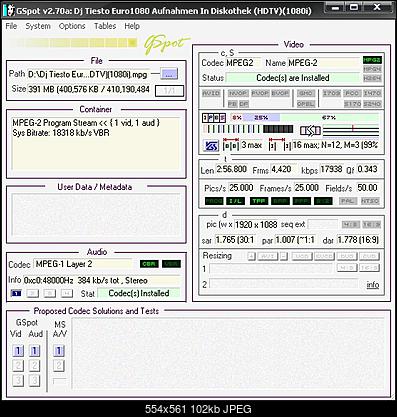The height and width of the screenshot is (417, 397).
Task: Click the GSpot icon in the title bar
Action: pos(9,11)
